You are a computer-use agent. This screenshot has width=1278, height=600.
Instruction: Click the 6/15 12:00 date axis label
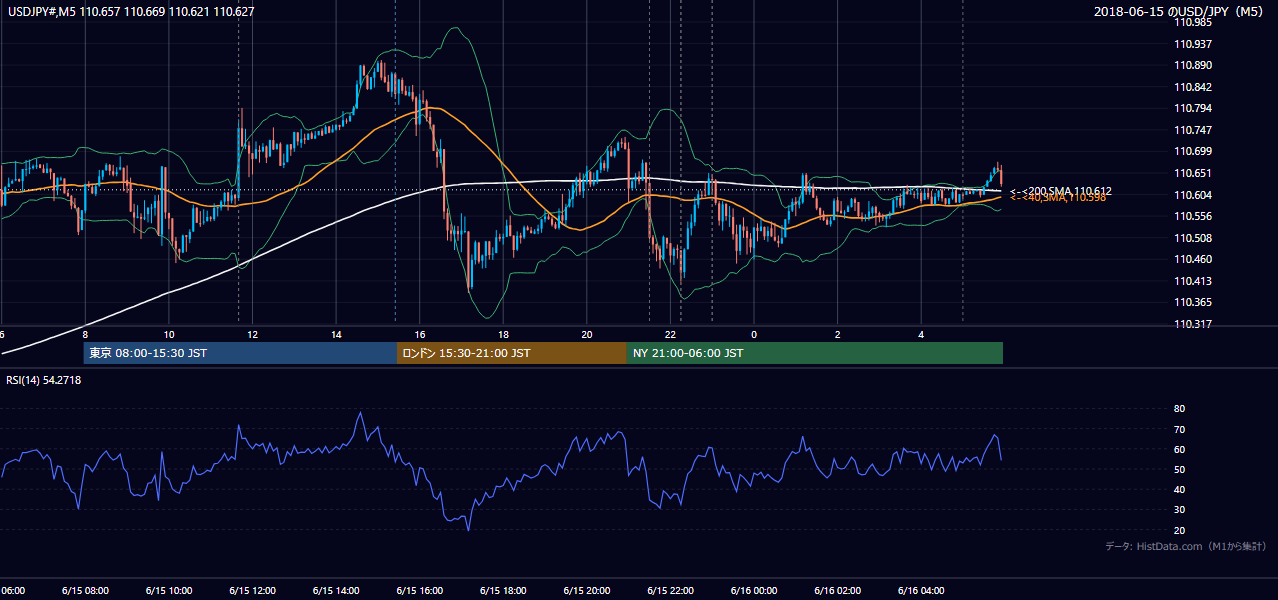(252, 590)
